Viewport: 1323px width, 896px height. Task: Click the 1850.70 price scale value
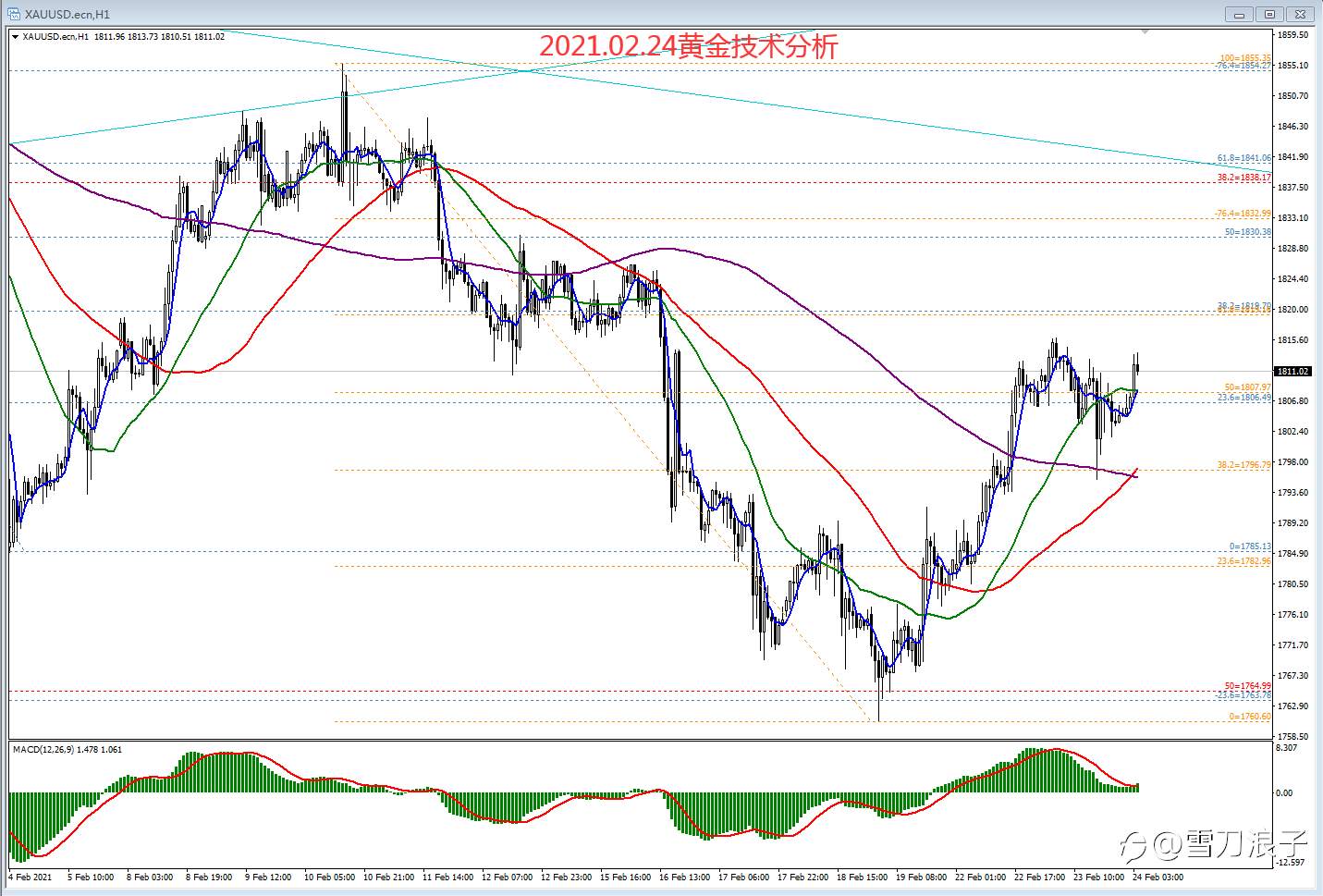[1292, 96]
